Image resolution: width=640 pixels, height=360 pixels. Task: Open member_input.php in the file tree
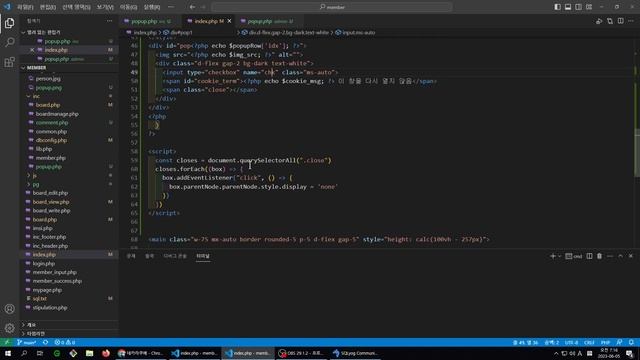pyautogui.click(x=54, y=272)
